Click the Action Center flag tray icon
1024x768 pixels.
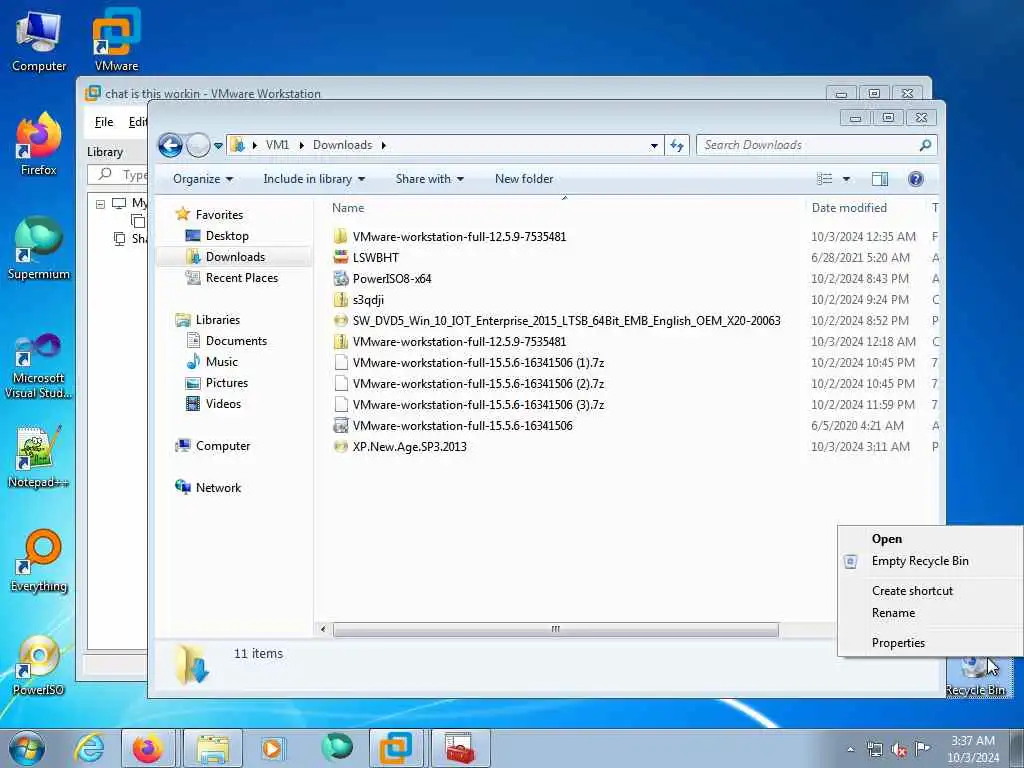point(922,748)
